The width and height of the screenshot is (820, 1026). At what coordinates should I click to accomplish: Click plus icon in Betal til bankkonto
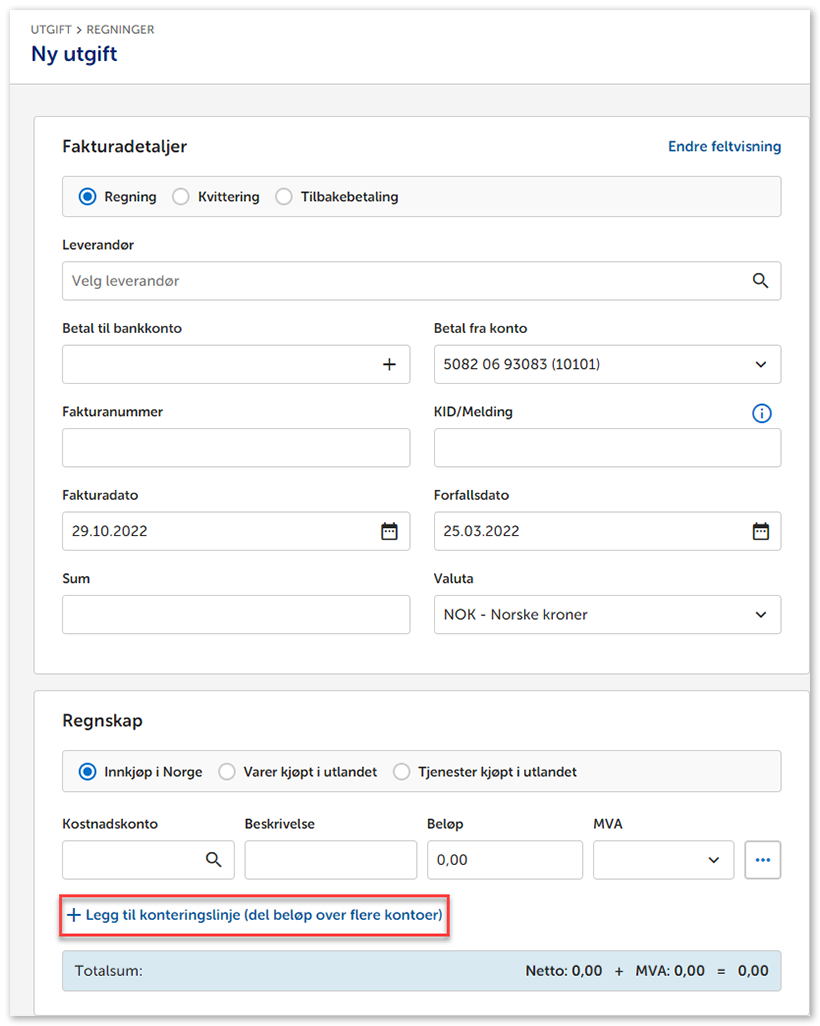pyautogui.click(x=389, y=365)
